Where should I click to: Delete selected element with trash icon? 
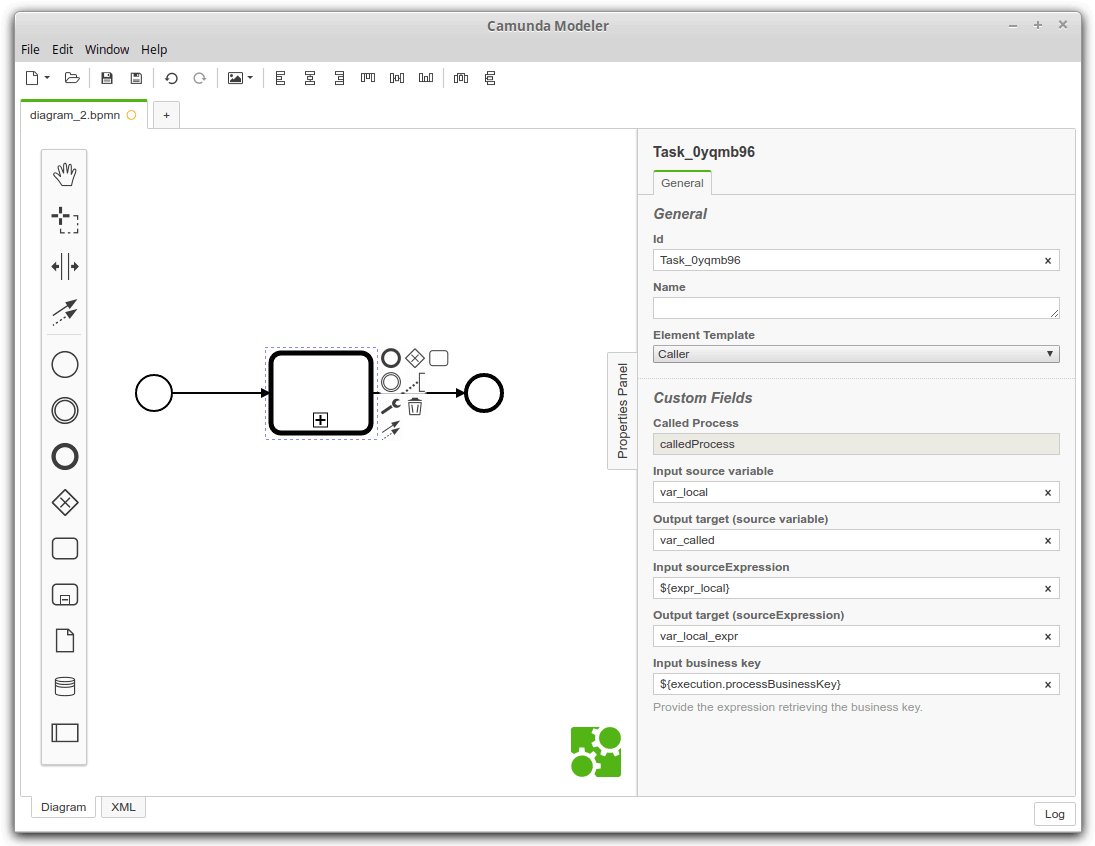[x=415, y=407]
